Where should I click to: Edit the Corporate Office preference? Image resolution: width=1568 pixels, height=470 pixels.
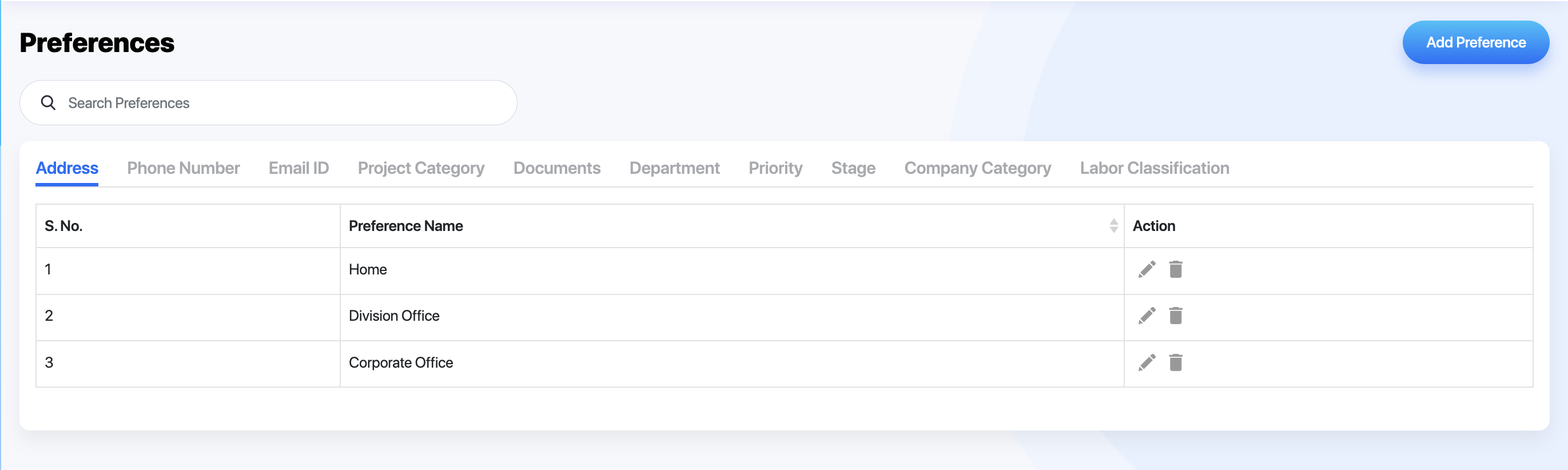[1147, 363]
